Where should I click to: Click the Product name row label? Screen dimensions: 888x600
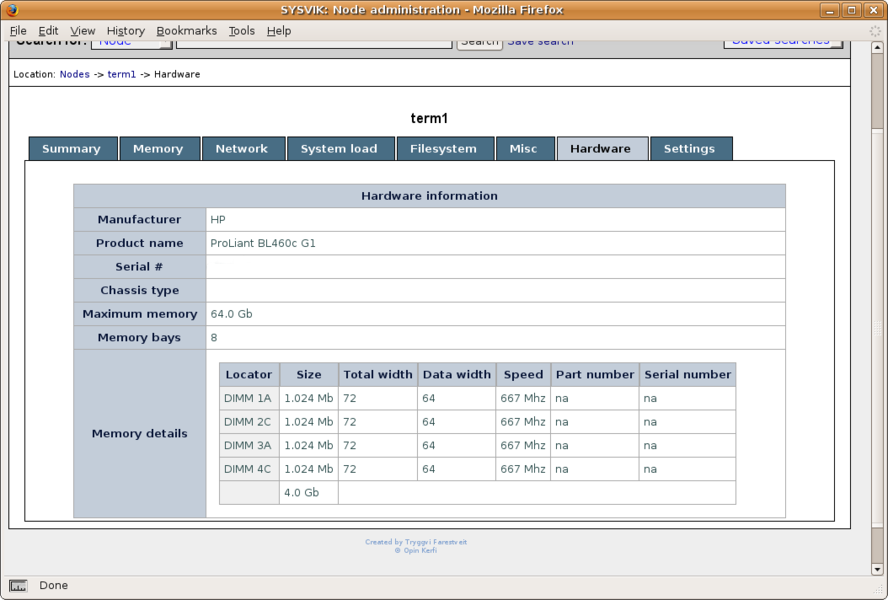point(139,243)
